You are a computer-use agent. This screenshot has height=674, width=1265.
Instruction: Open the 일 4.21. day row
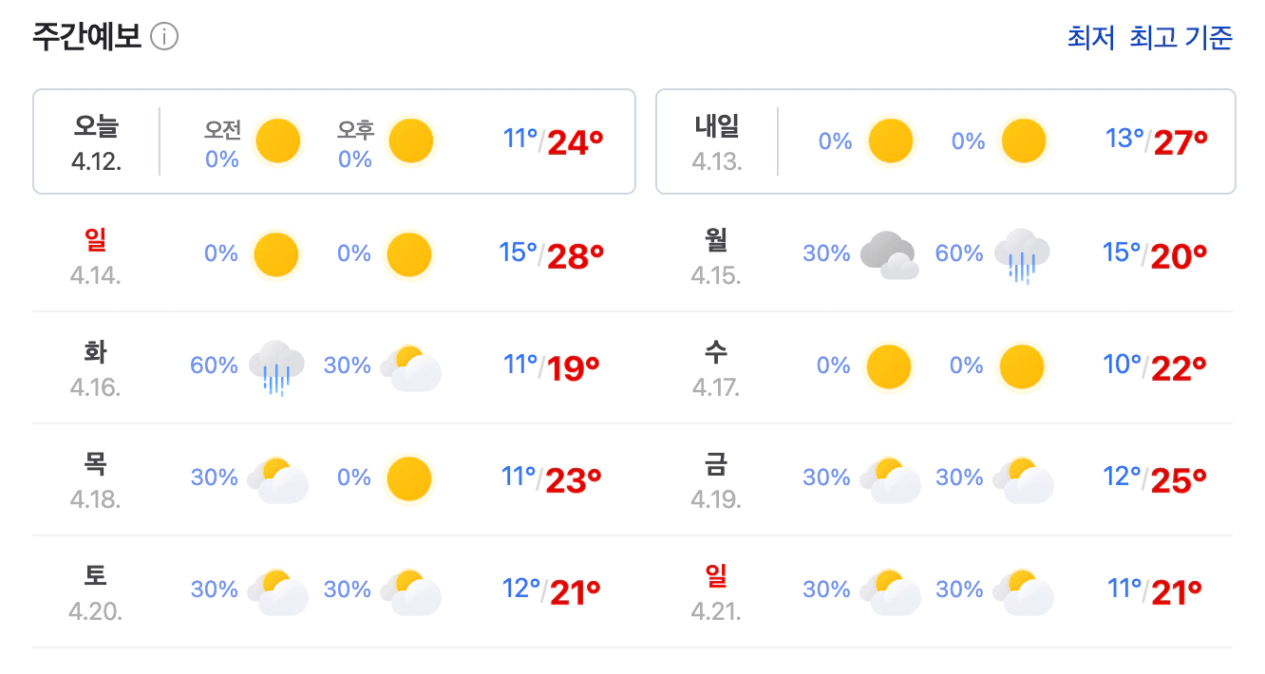coord(945,591)
